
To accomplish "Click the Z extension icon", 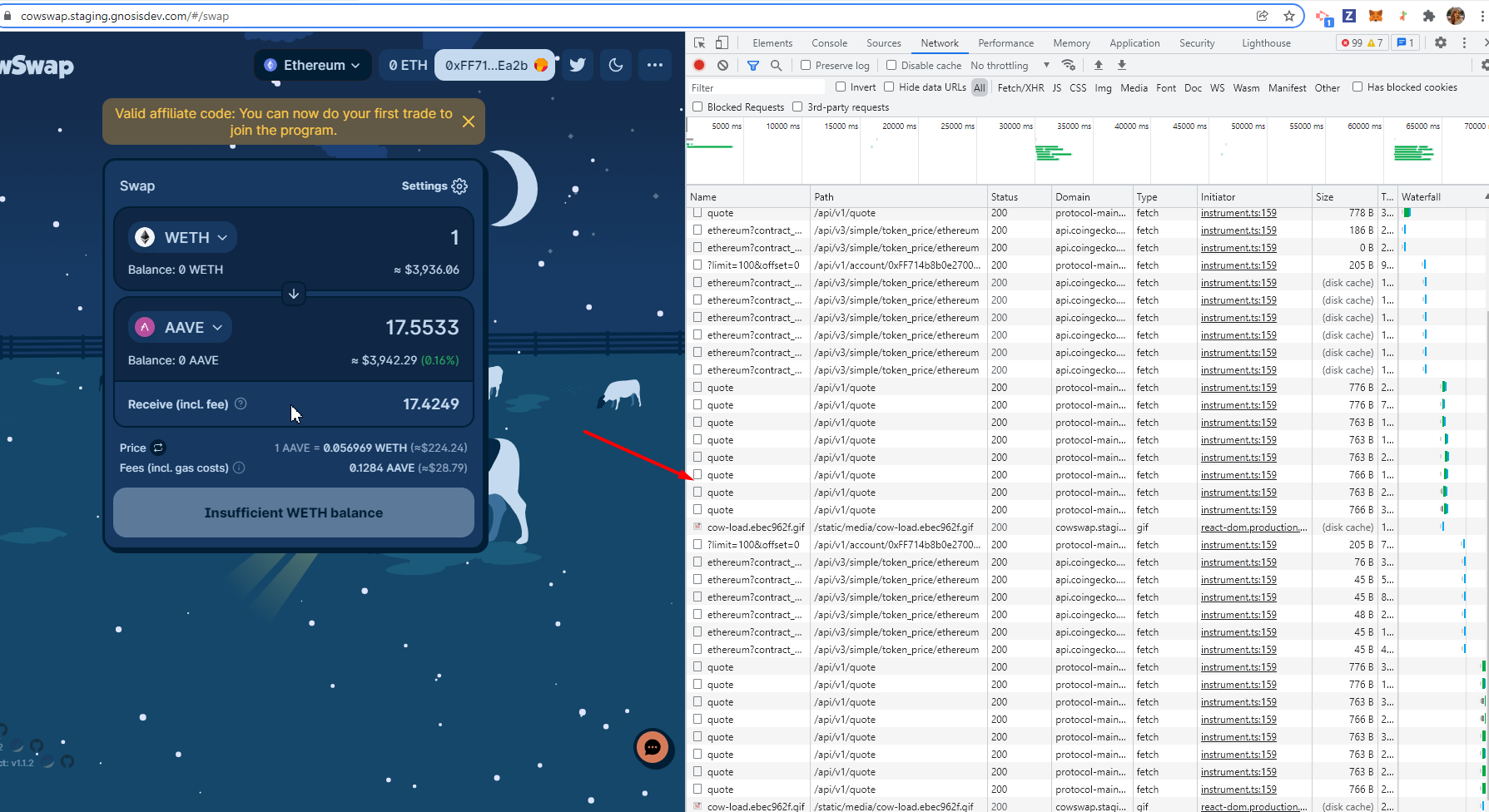I will (x=1349, y=16).
